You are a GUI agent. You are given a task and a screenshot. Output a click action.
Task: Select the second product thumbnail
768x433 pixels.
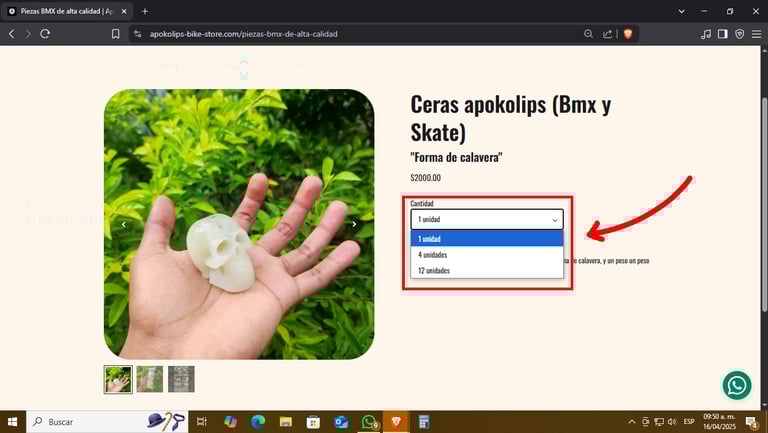click(150, 379)
